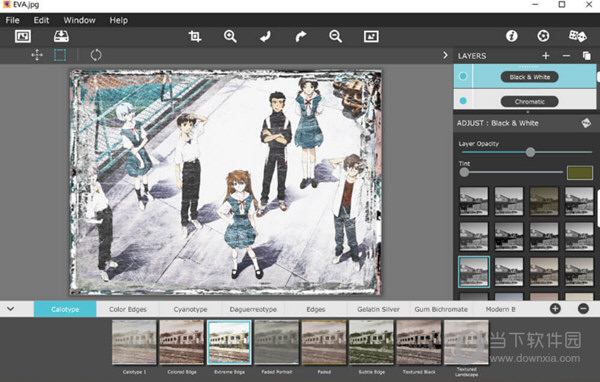Switch to the Color Edges tab
Viewport: 600px width, 382px height.
(x=128, y=309)
